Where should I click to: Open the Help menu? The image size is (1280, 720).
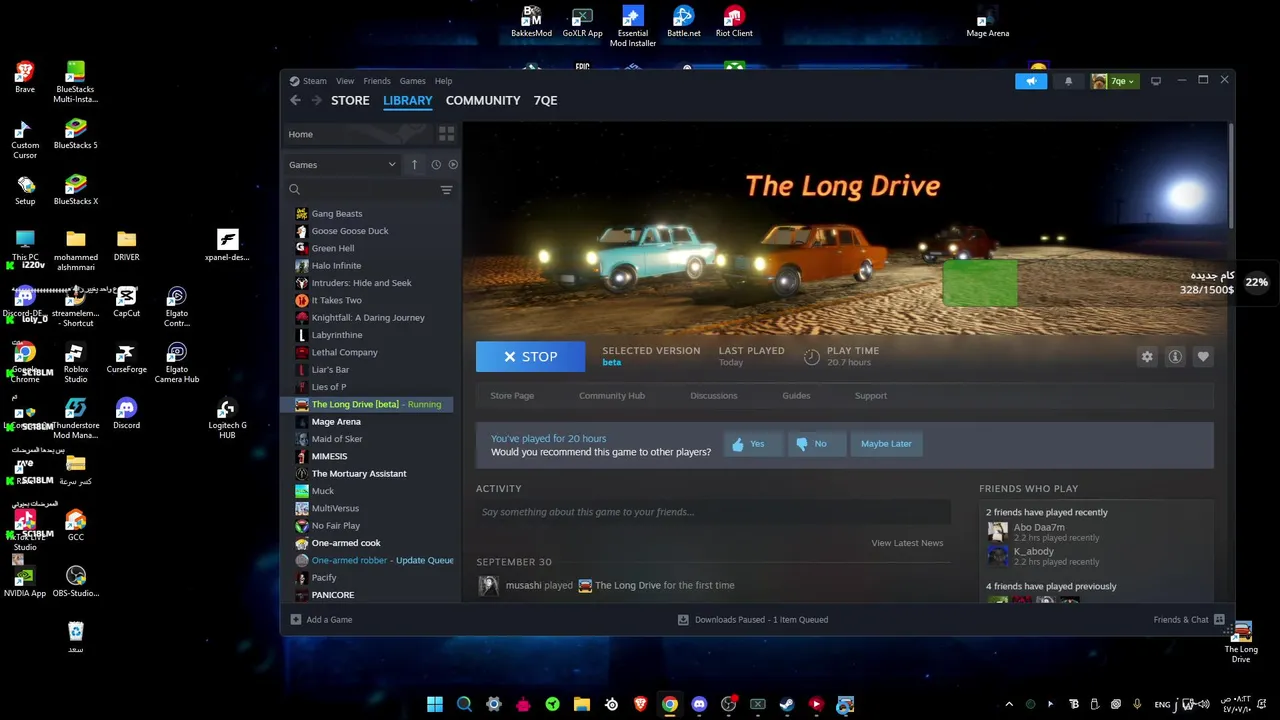click(443, 81)
